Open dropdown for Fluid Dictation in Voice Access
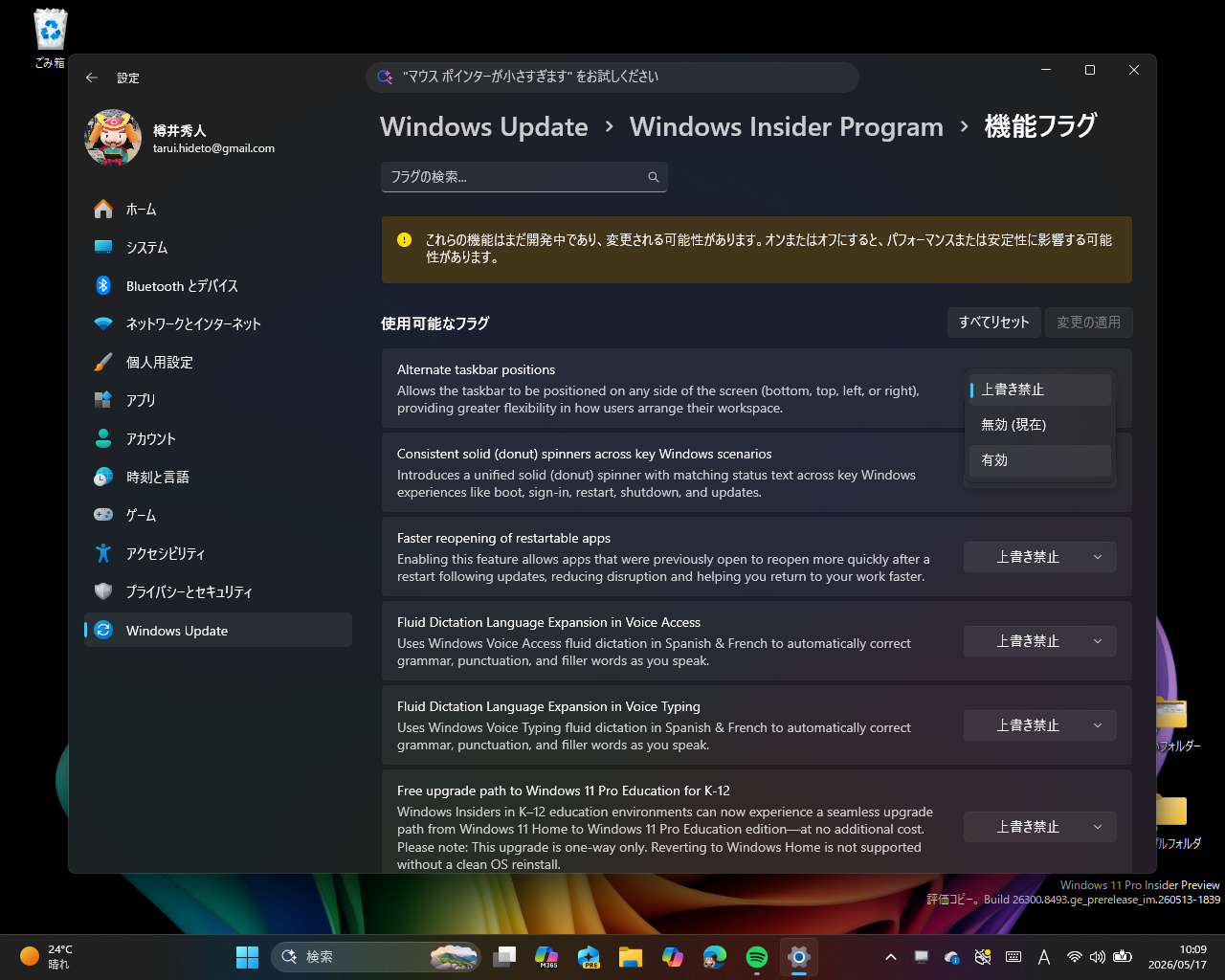Viewport: 1225px width, 980px height. [1040, 641]
